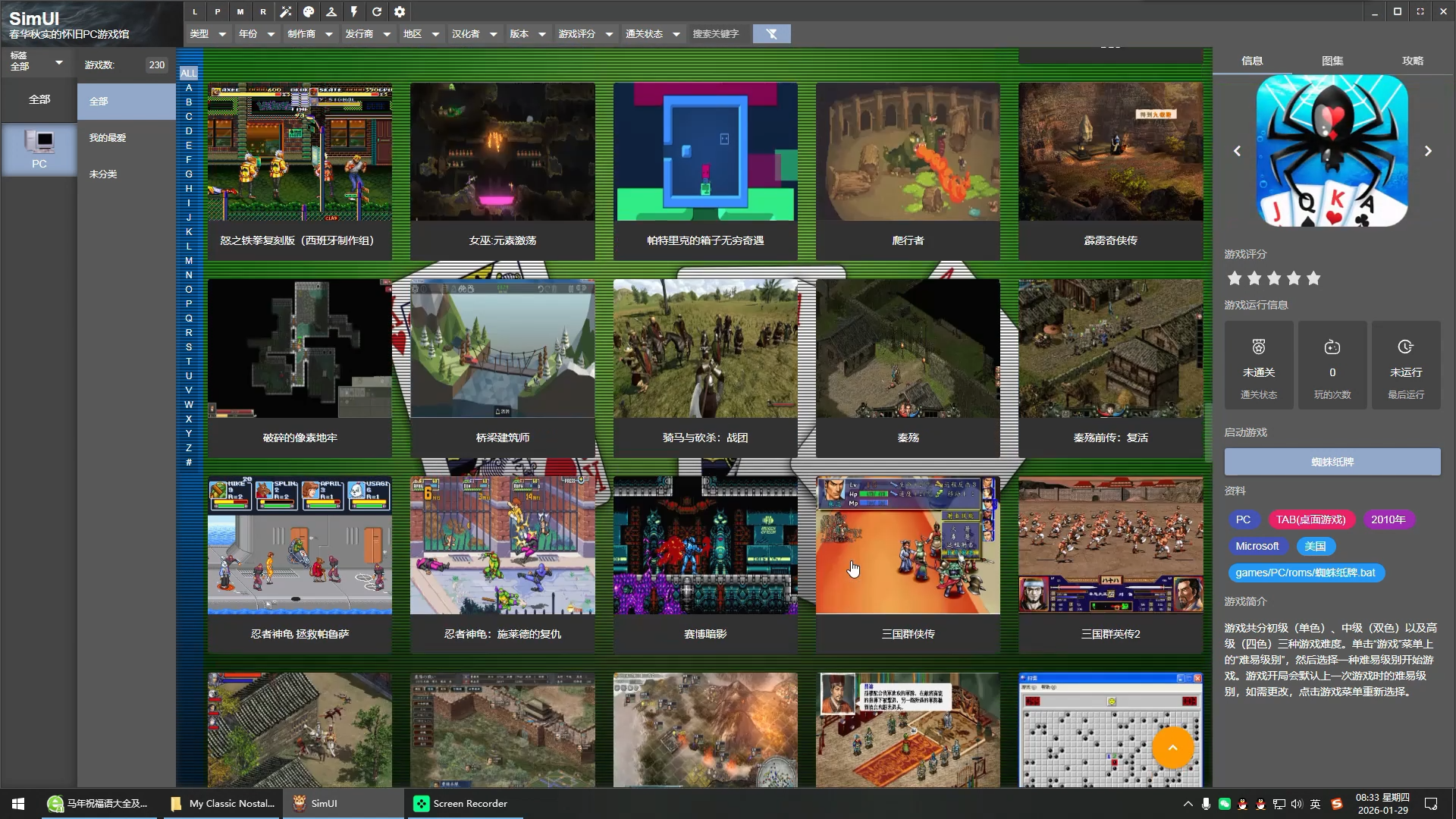
Task: Toggle the L layout button
Action: pyautogui.click(x=195, y=11)
